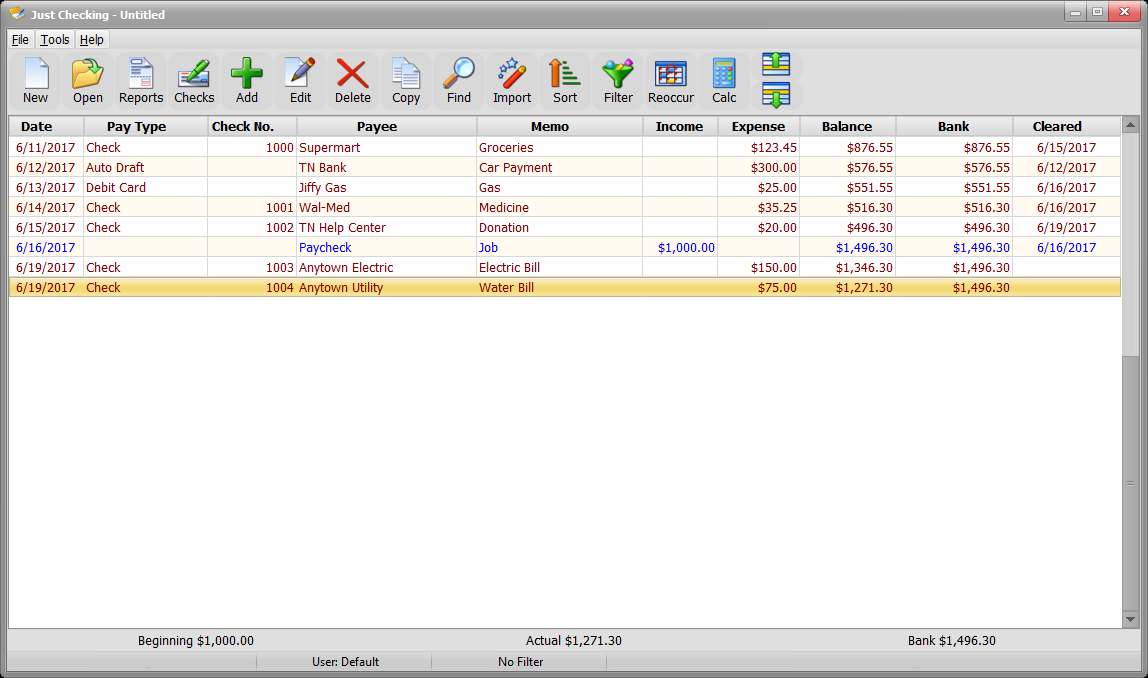Open the Filter tool
Viewport: 1148px width, 678px height.
[618, 80]
